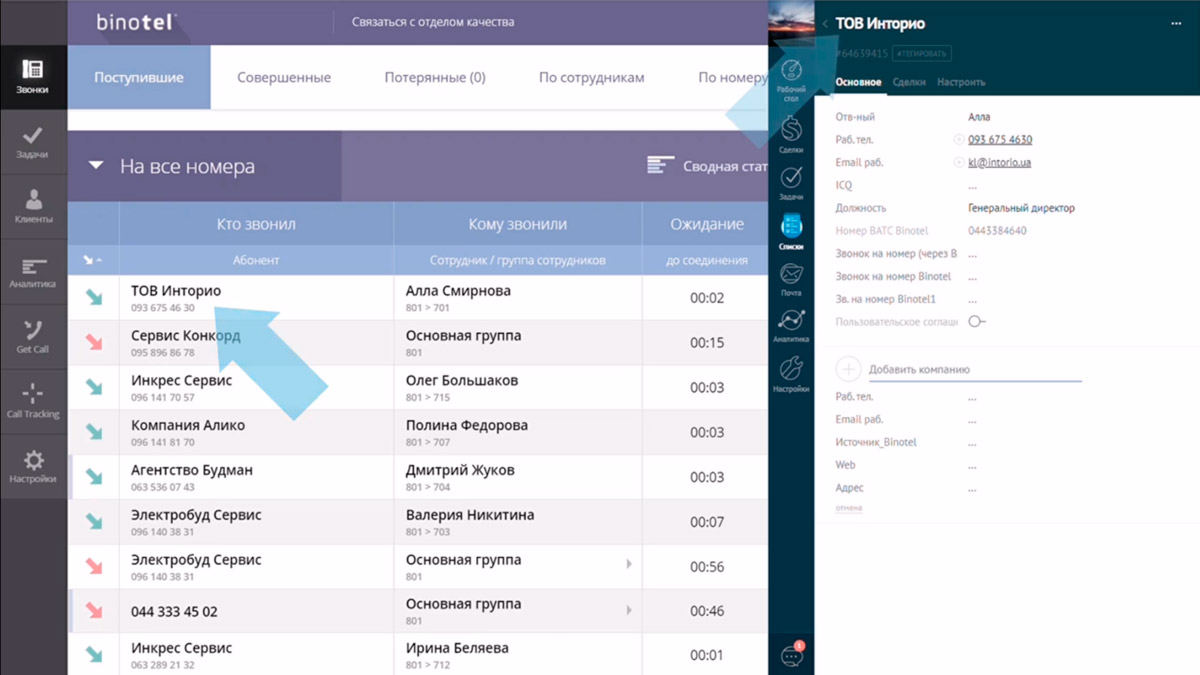Open Клиенты section in Binotel sidebar
This screenshot has width=1200, height=675.
(x=32, y=206)
